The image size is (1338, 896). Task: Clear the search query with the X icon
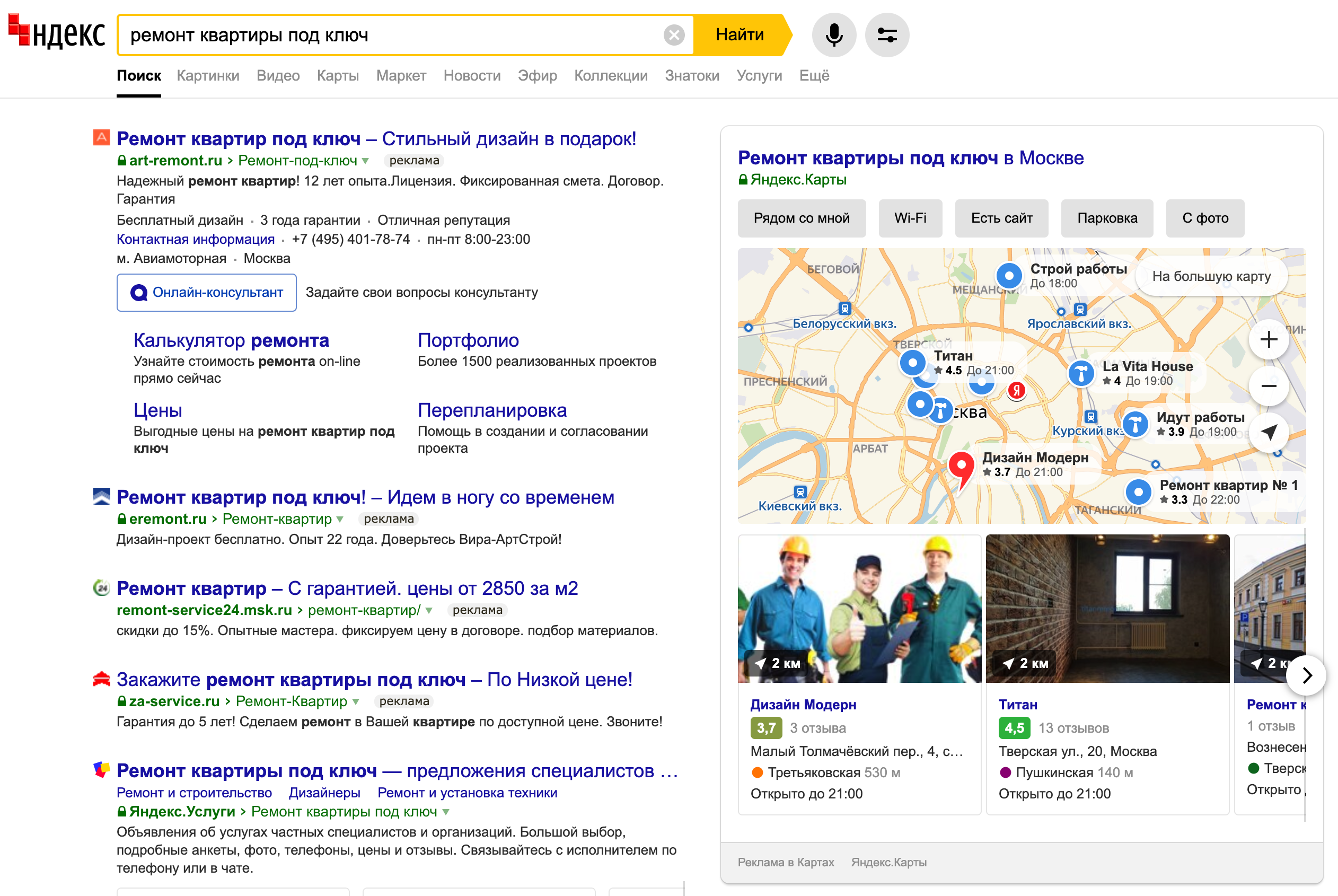pyautogui.click(x=674, y=35)
